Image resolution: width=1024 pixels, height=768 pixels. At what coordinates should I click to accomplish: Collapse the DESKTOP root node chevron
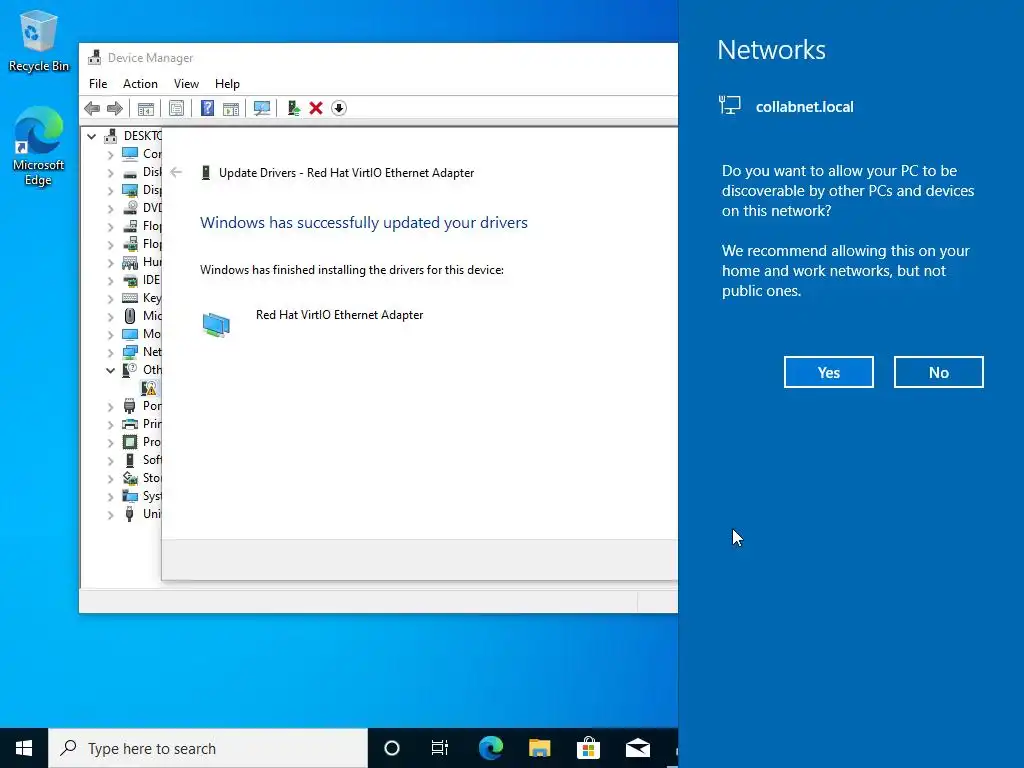(92, 136)
